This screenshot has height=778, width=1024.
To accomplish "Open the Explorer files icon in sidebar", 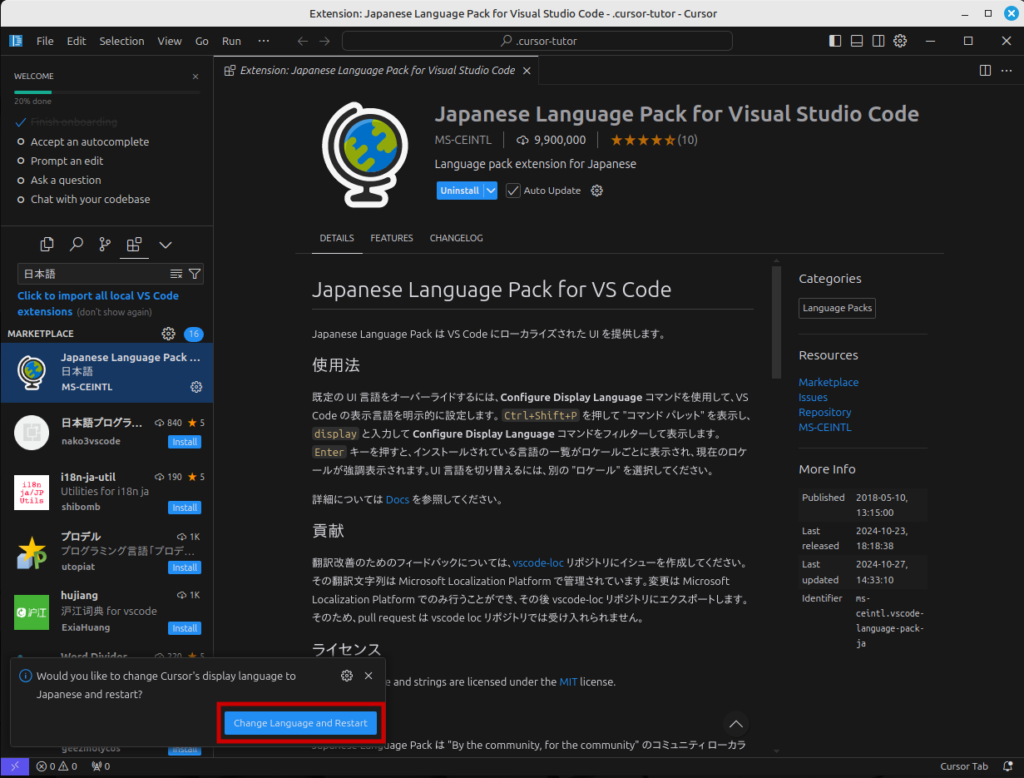I will tap(46, 244).
